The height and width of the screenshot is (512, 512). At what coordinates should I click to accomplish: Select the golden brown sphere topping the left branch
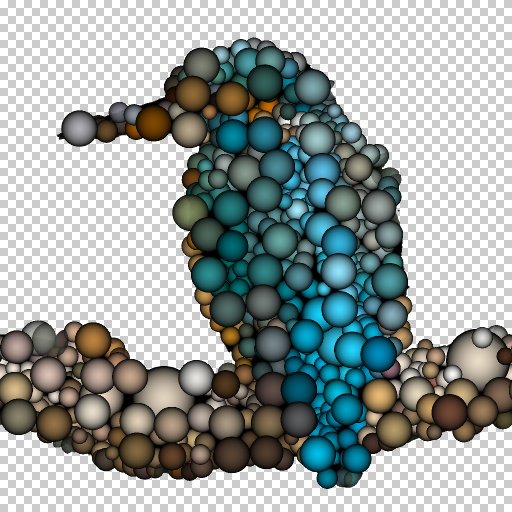(x=93, y=340)
